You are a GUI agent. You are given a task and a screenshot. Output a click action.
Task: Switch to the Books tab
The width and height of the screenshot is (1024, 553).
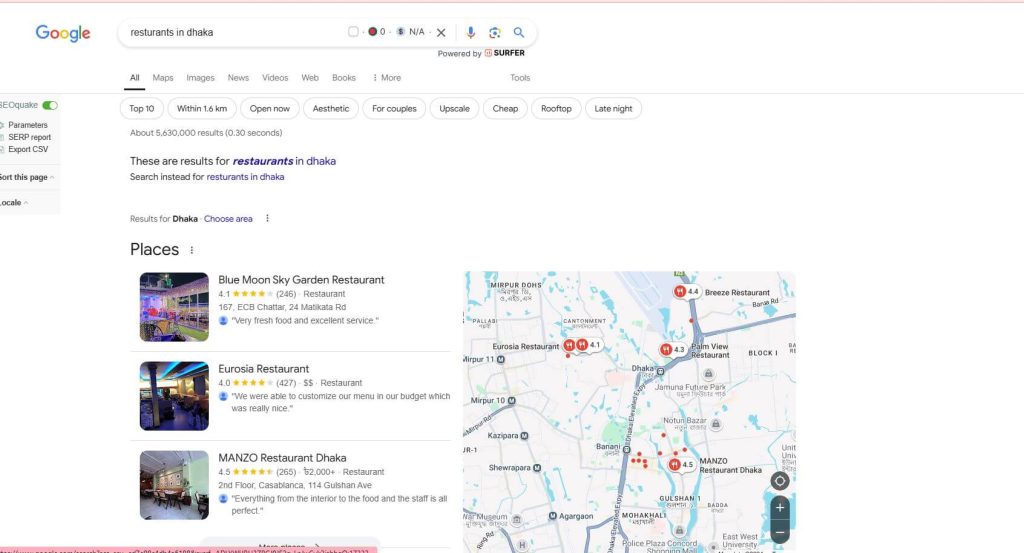tap(344, 78)
